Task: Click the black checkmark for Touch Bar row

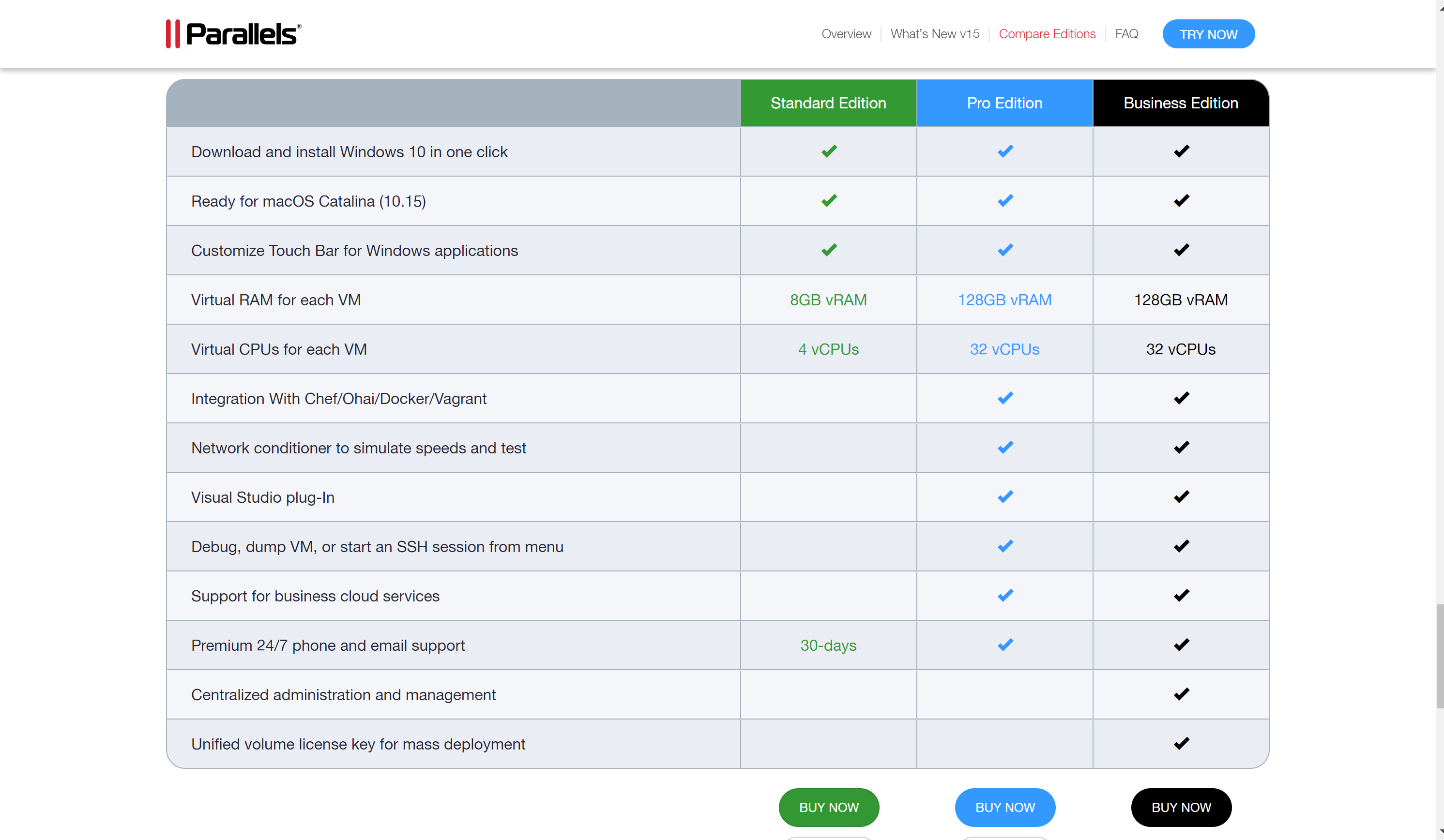Action: click(1181, 250)
